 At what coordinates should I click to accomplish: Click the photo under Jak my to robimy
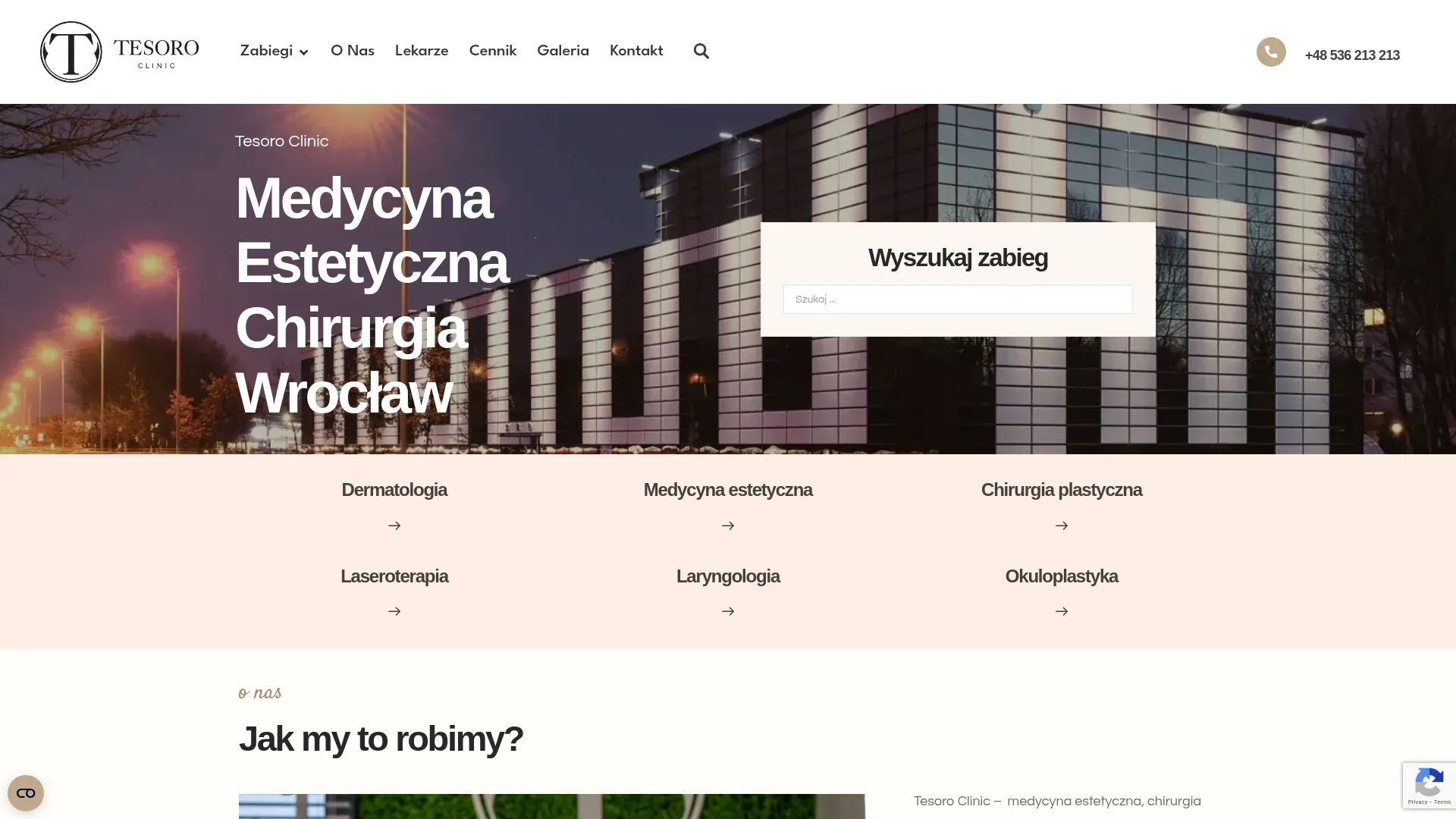(x=551, y=808)
